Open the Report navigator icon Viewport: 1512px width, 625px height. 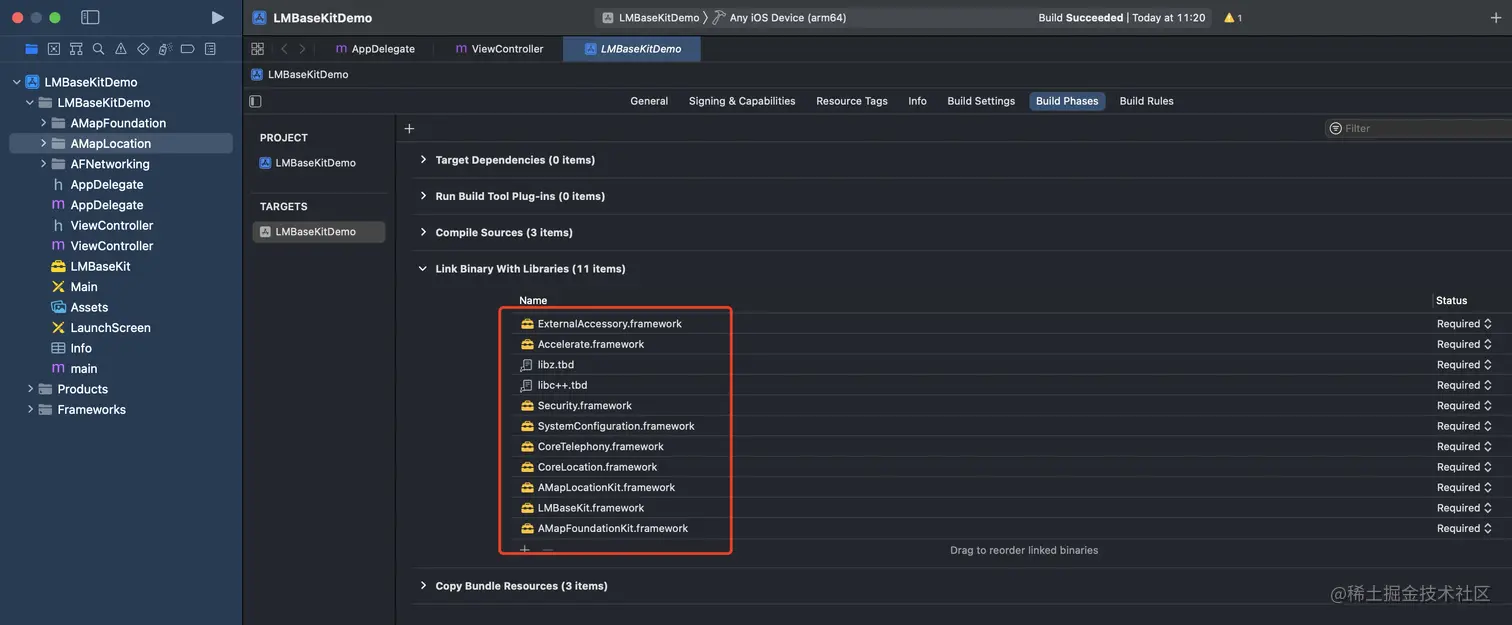point(210,49)
